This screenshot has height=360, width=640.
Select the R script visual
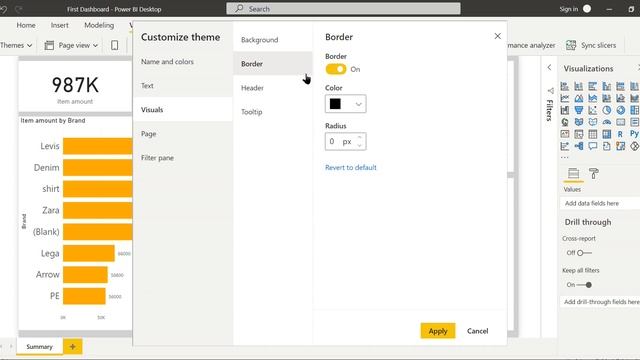pos(620,134)
